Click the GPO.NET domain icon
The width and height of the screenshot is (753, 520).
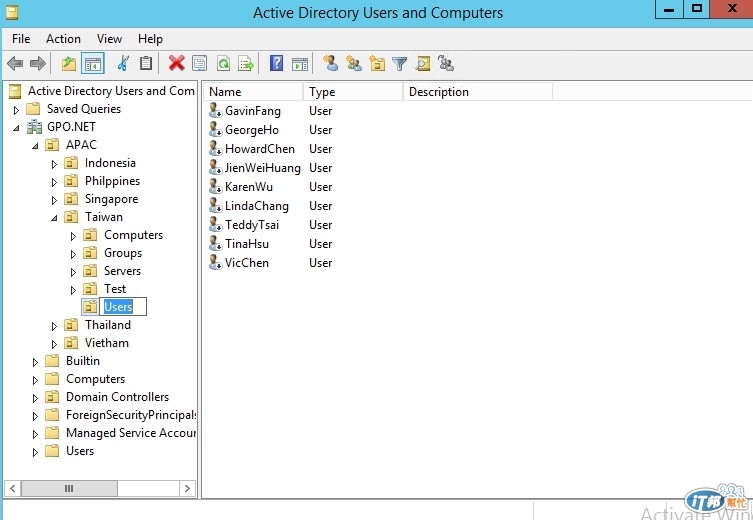(35, 127)
